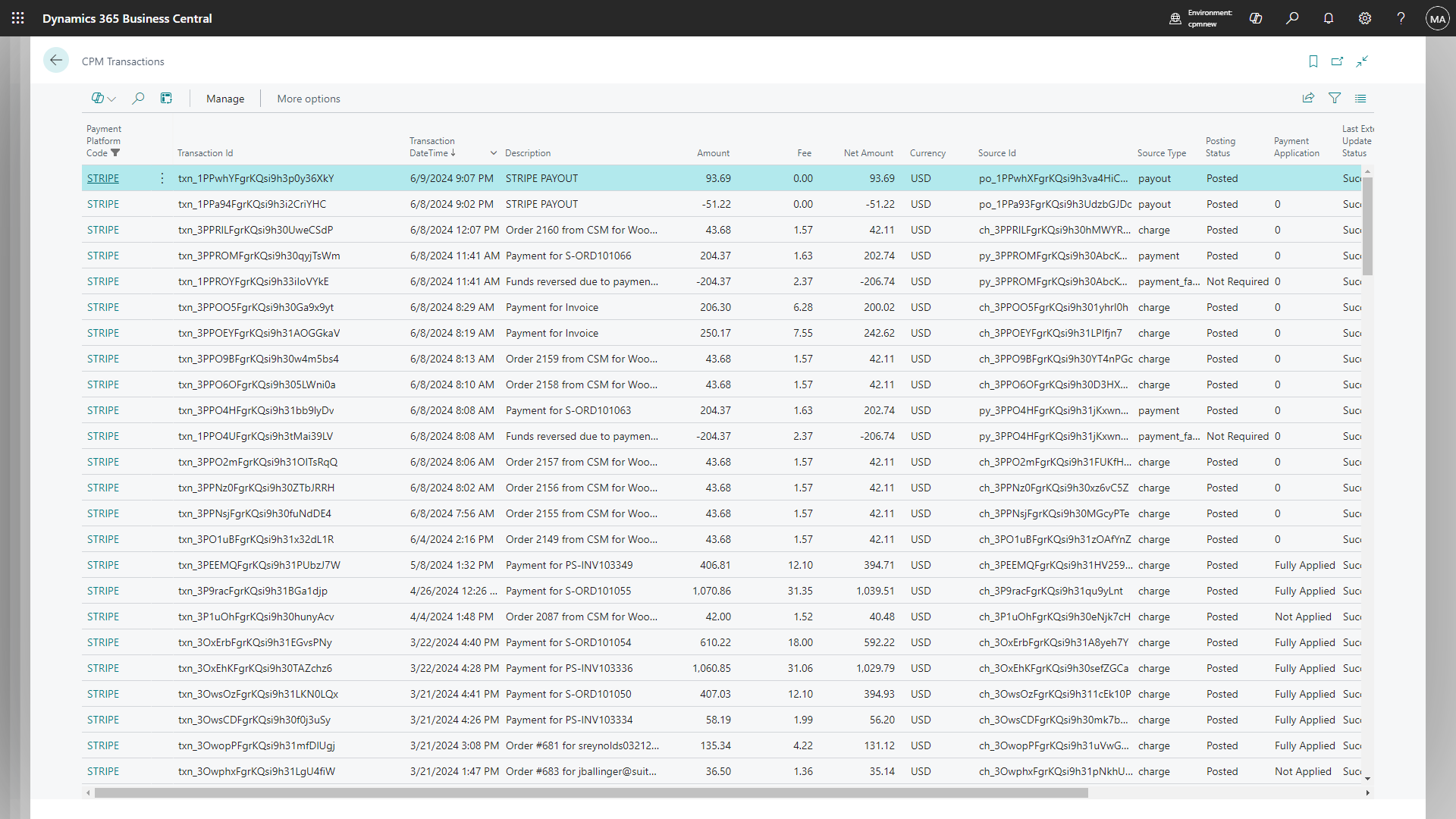Sort by Payment Platform Code header
Image resolution: width=1456 pixels, height=819 pixels.
point(103,141)
